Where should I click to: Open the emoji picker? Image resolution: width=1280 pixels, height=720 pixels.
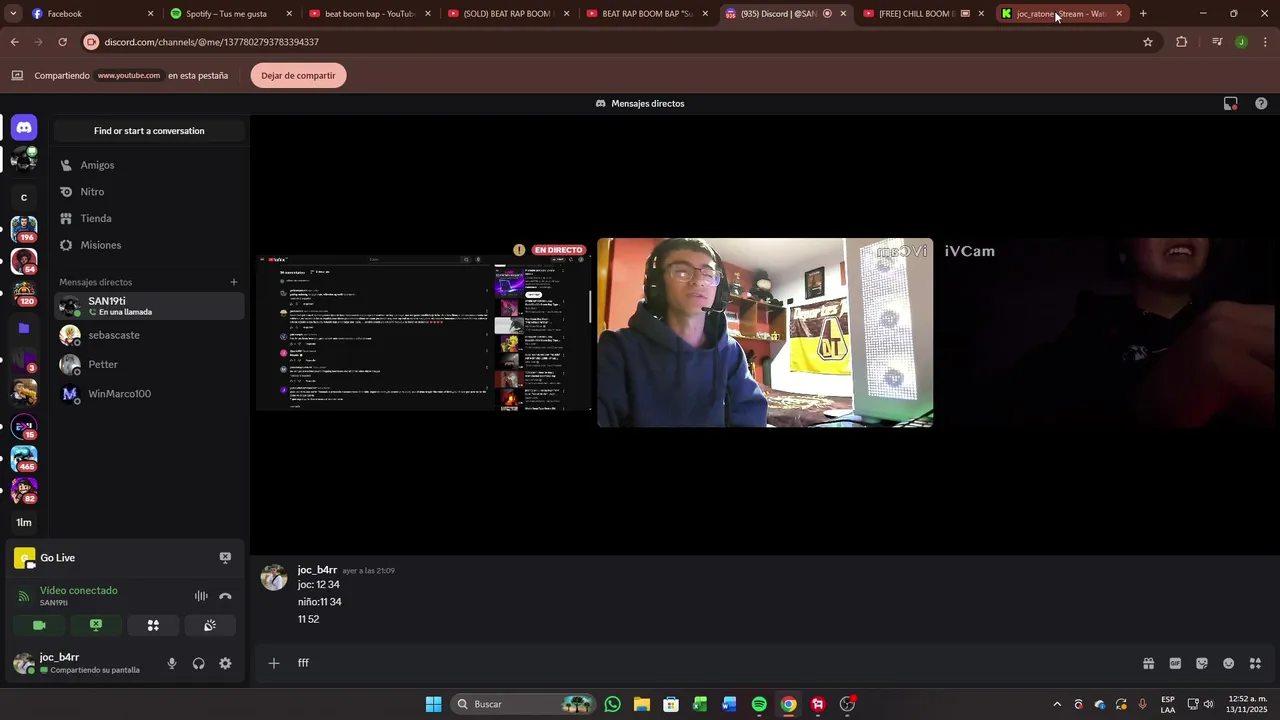1229,663
